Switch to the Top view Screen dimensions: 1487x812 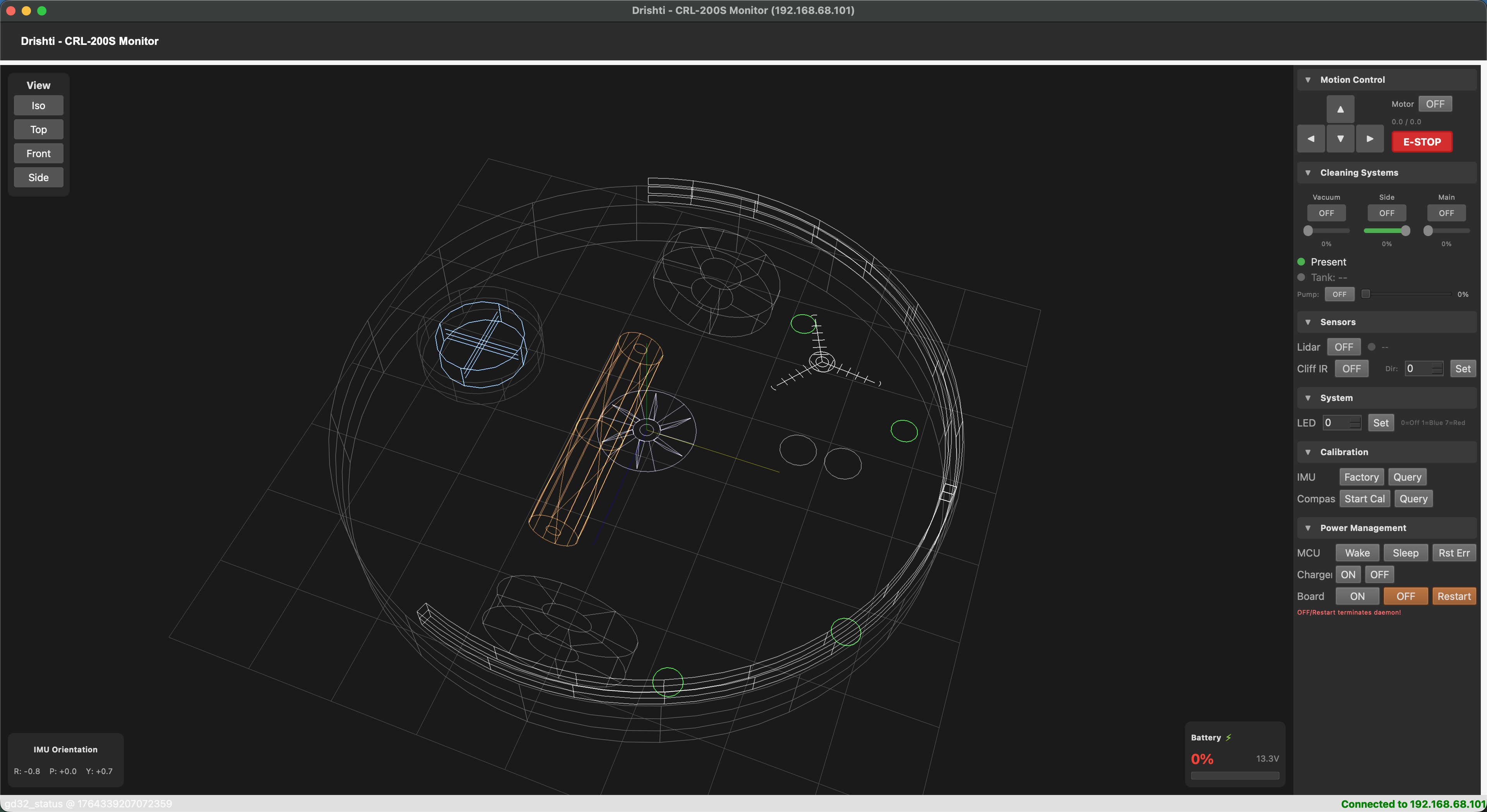(x=39, y=130)
